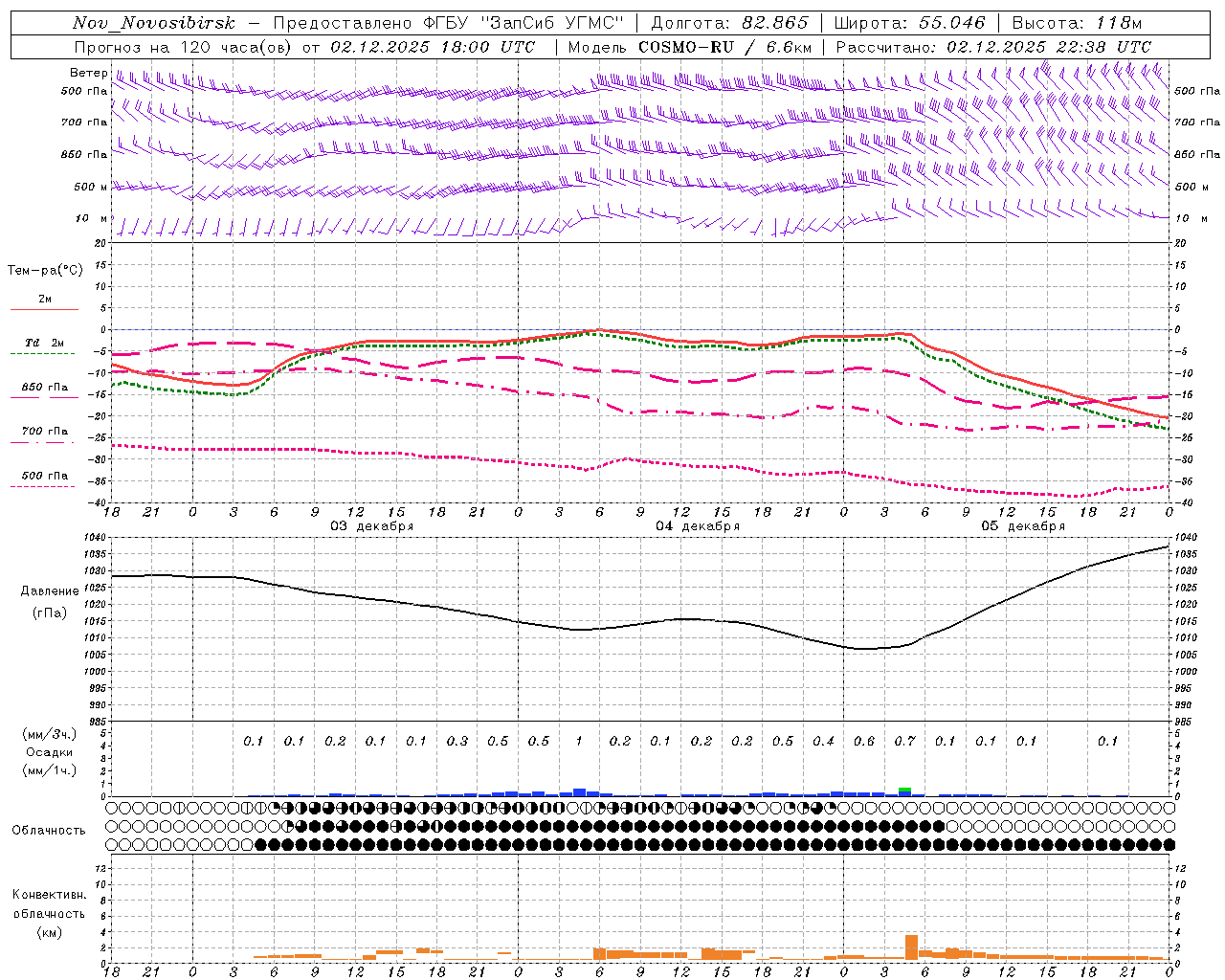Click the '10 м' wind level label on left
The height and width of the screenshot is (980, 1225).
[x=92, y=218]
